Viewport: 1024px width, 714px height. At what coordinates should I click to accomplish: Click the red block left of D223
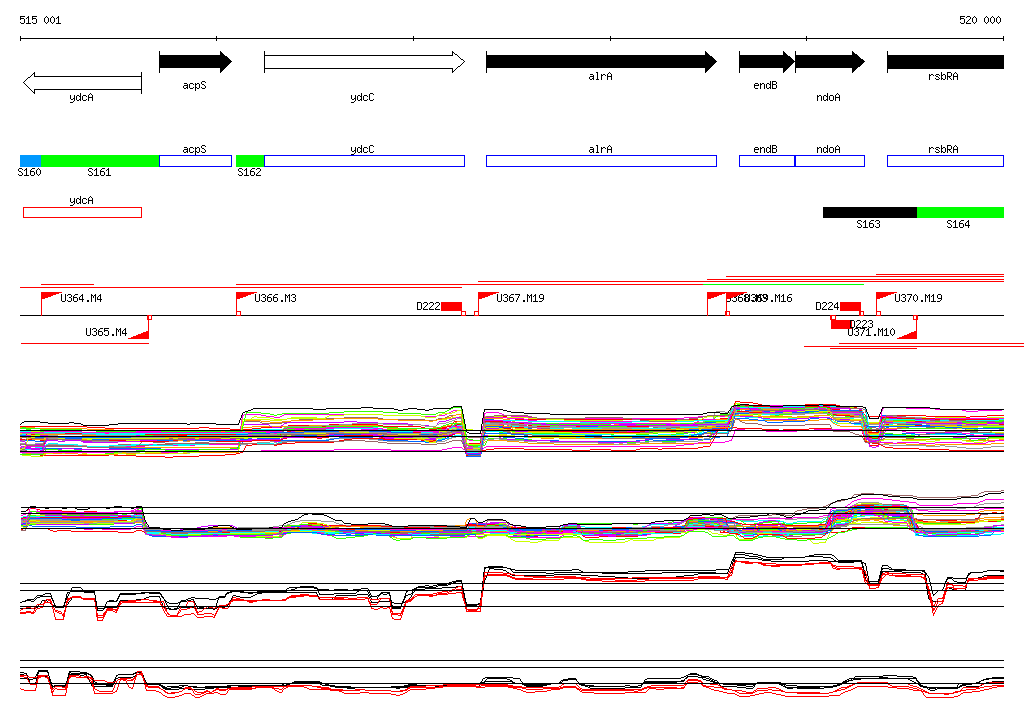tap(840, 324)
